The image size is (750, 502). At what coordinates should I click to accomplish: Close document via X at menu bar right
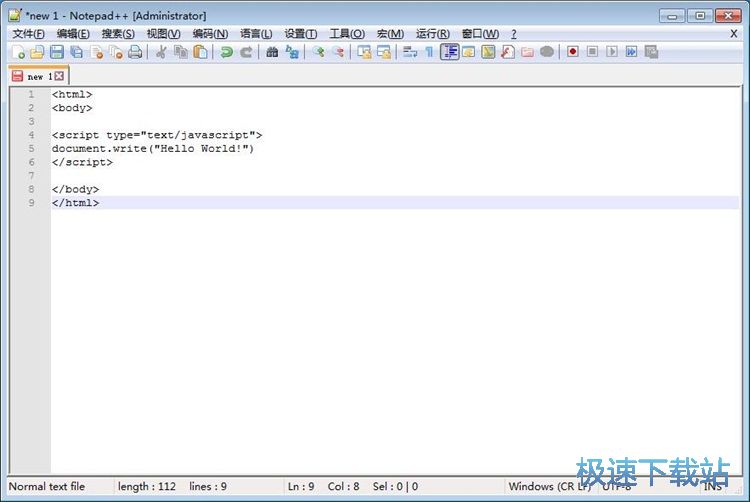click(734, 33)
